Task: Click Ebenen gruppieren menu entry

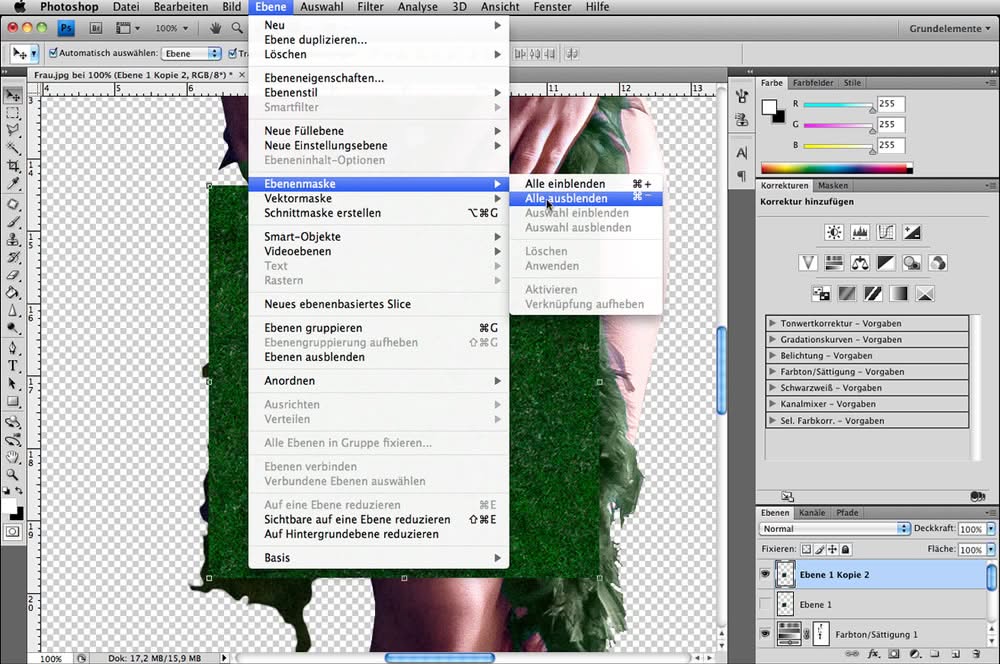Action: 378,328
